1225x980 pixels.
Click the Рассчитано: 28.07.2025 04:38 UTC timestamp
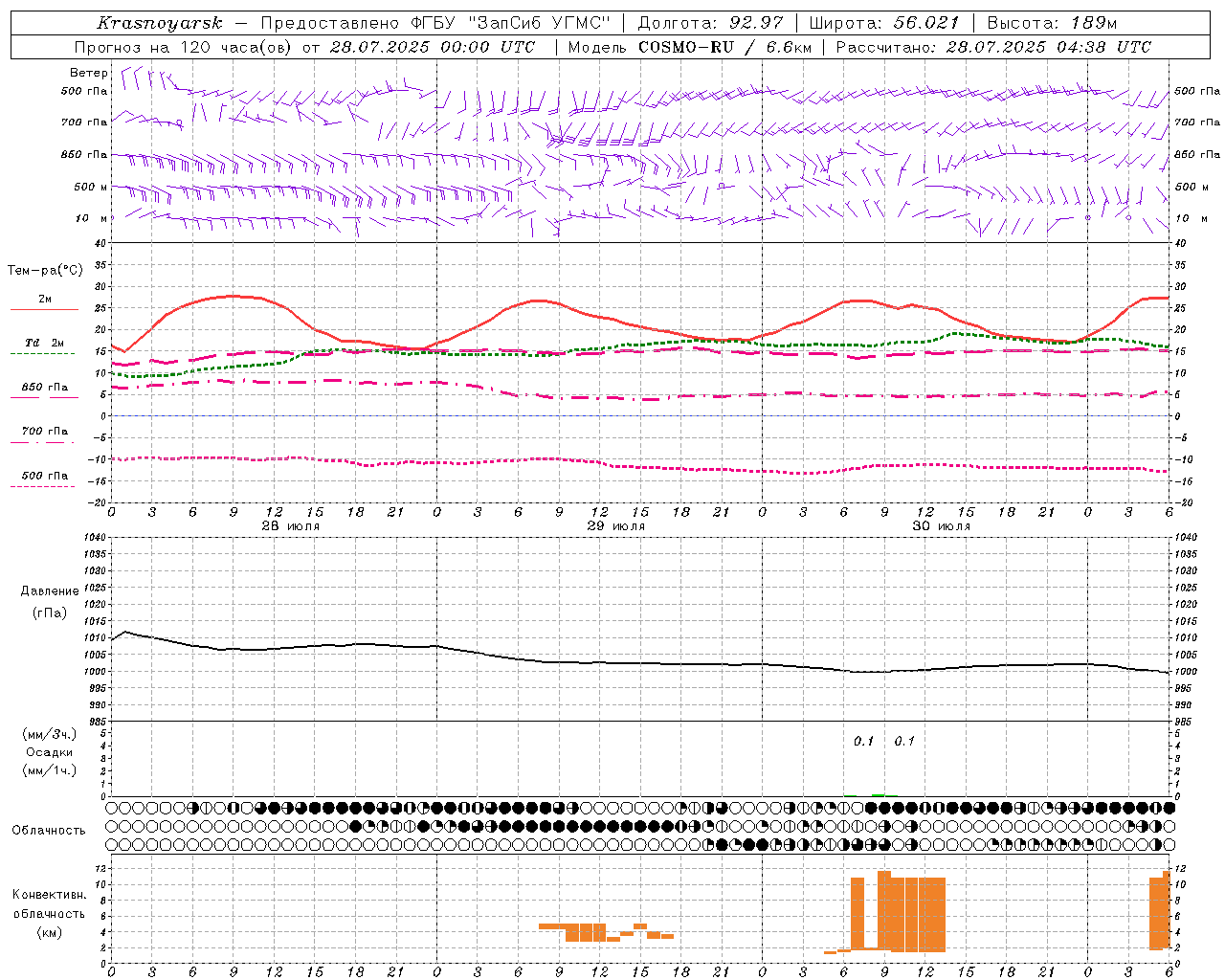[x=994, y=47]
